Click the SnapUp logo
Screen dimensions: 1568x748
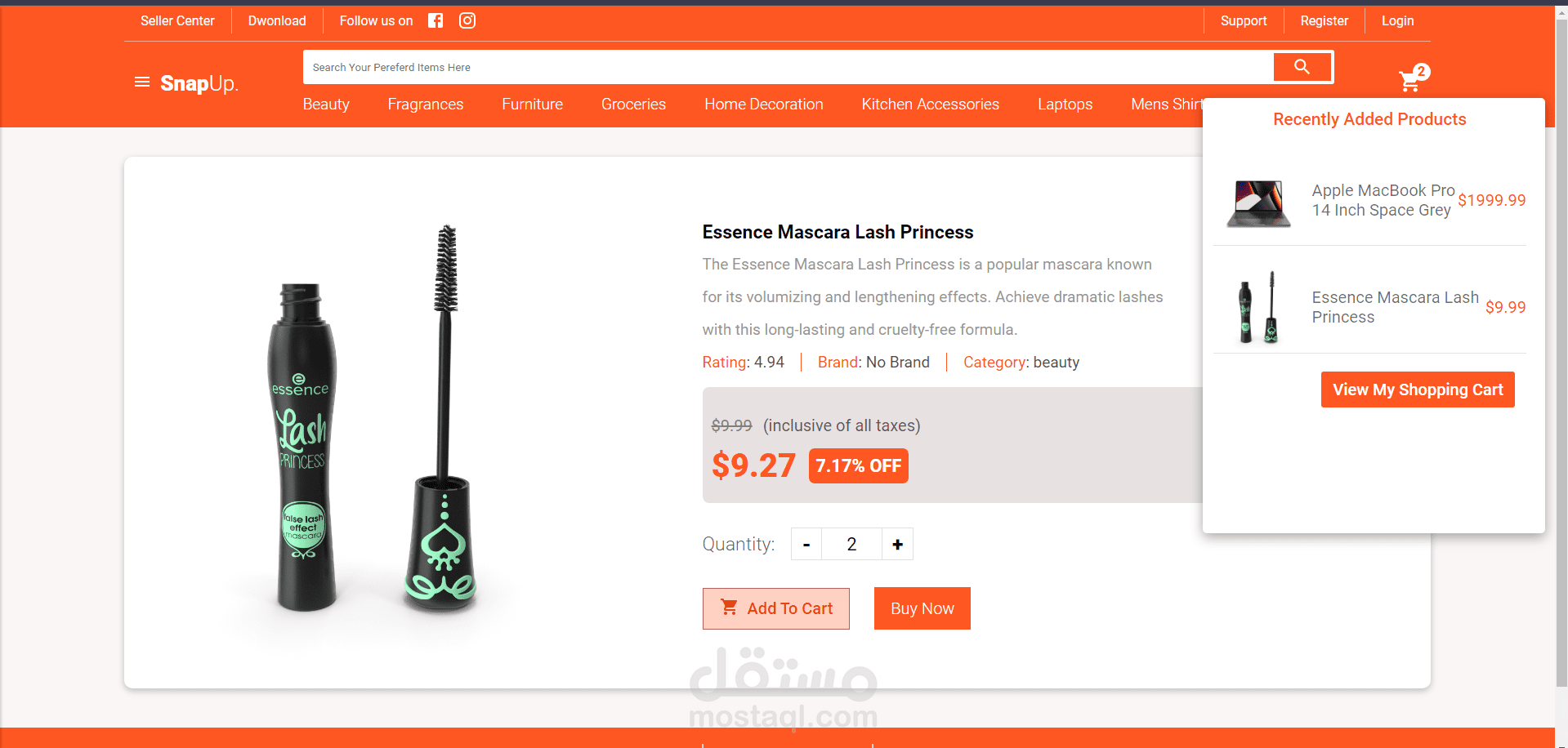coord(199,83)
